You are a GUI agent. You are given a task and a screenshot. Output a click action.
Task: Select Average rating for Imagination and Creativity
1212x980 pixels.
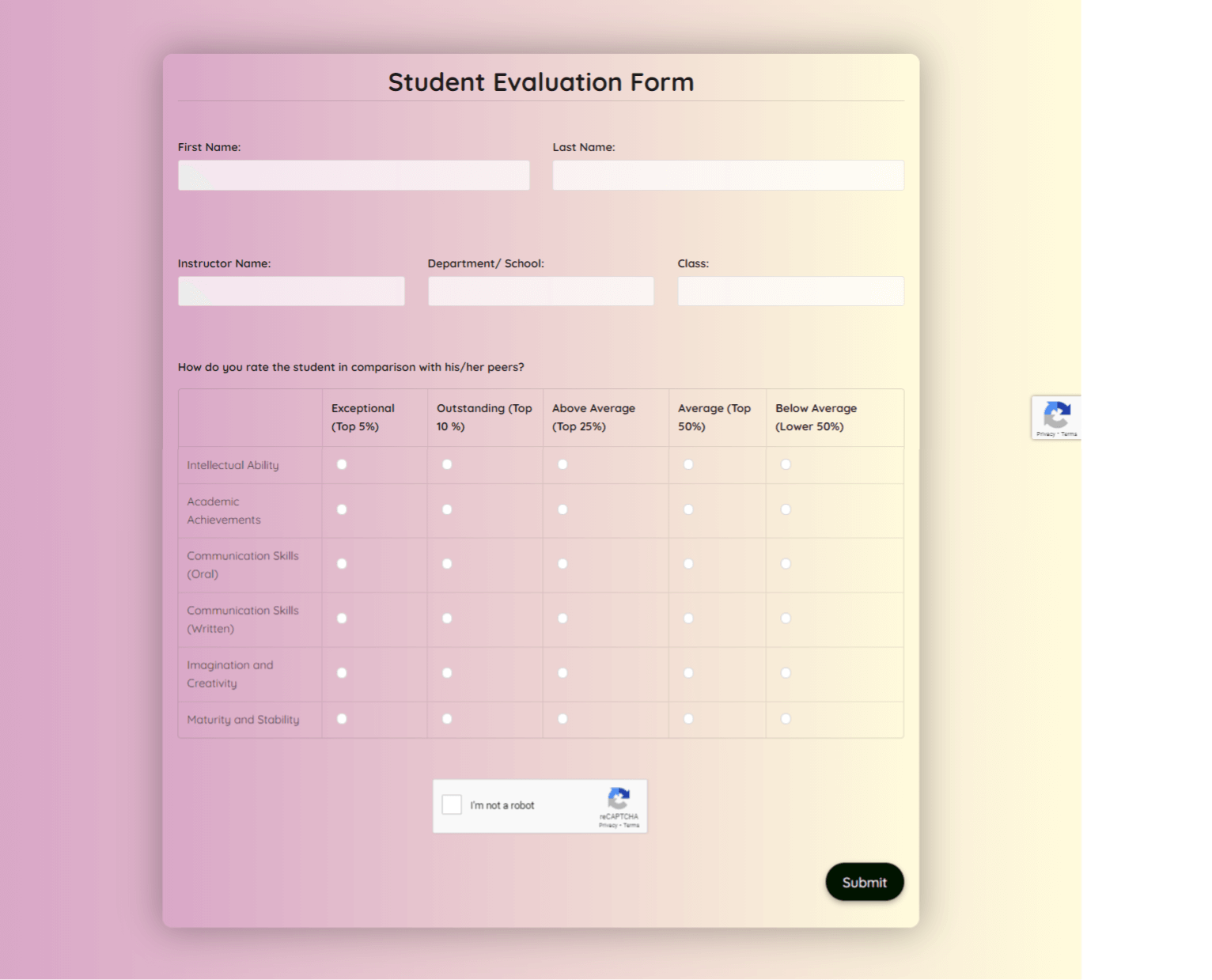pyautogui.click(x=688, y=672)
